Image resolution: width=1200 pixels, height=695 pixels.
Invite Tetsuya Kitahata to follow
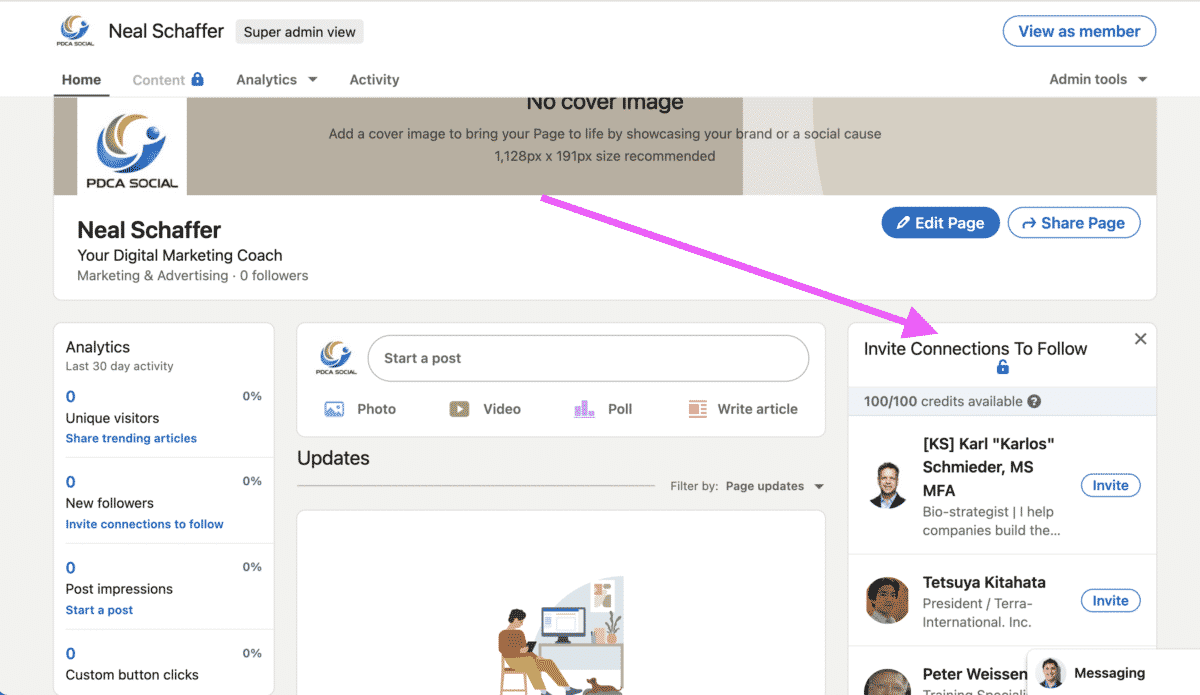tap(1110, 601)
